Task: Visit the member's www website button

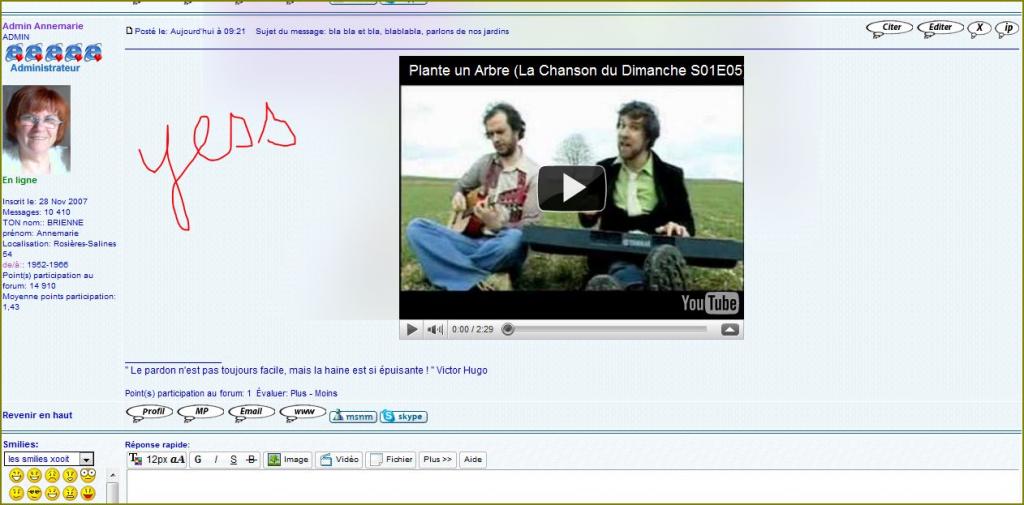Action: tap(303, 413)
